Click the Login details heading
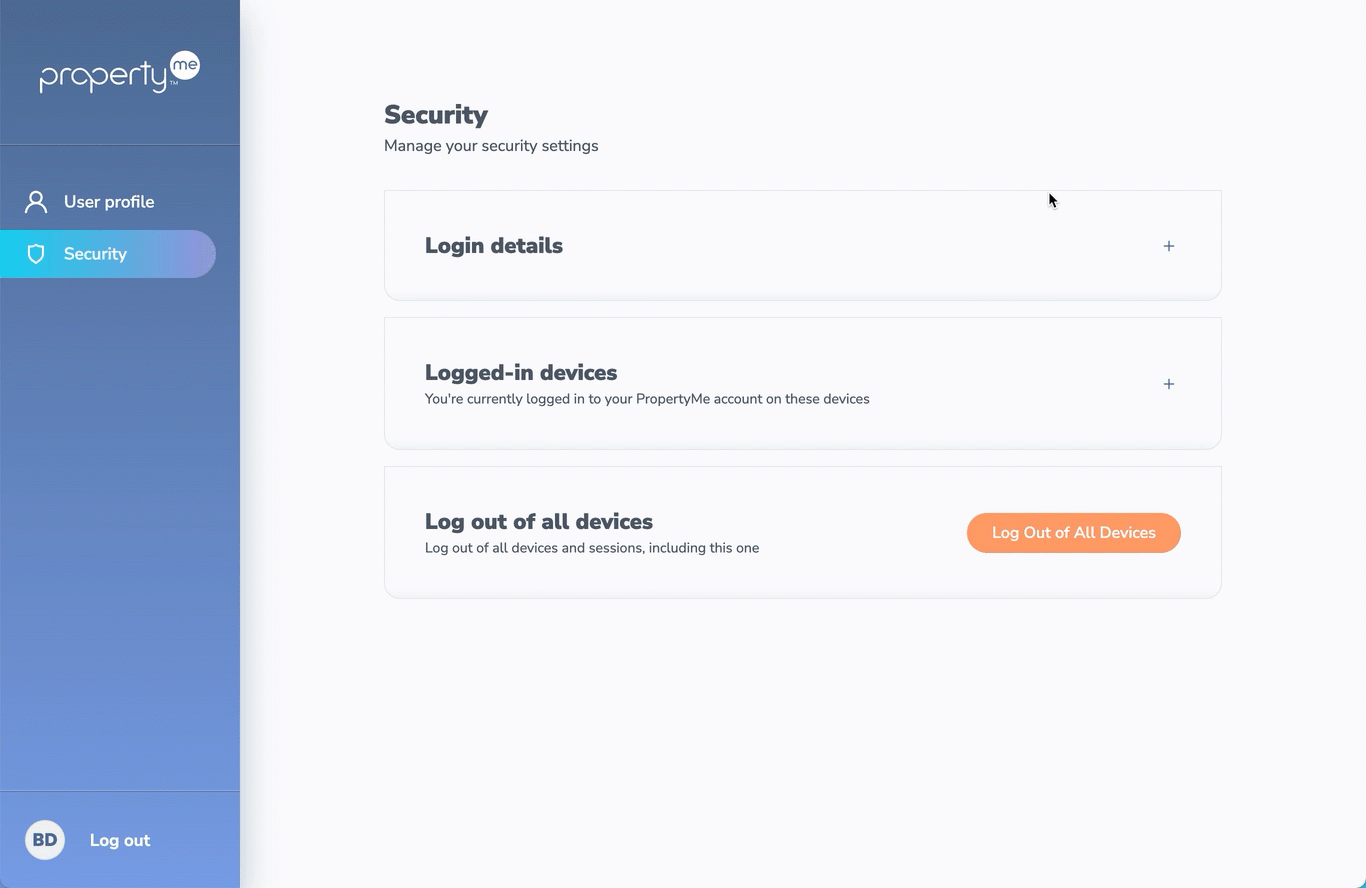Screen dimensions: 1366x888 [x=494, y=246]
